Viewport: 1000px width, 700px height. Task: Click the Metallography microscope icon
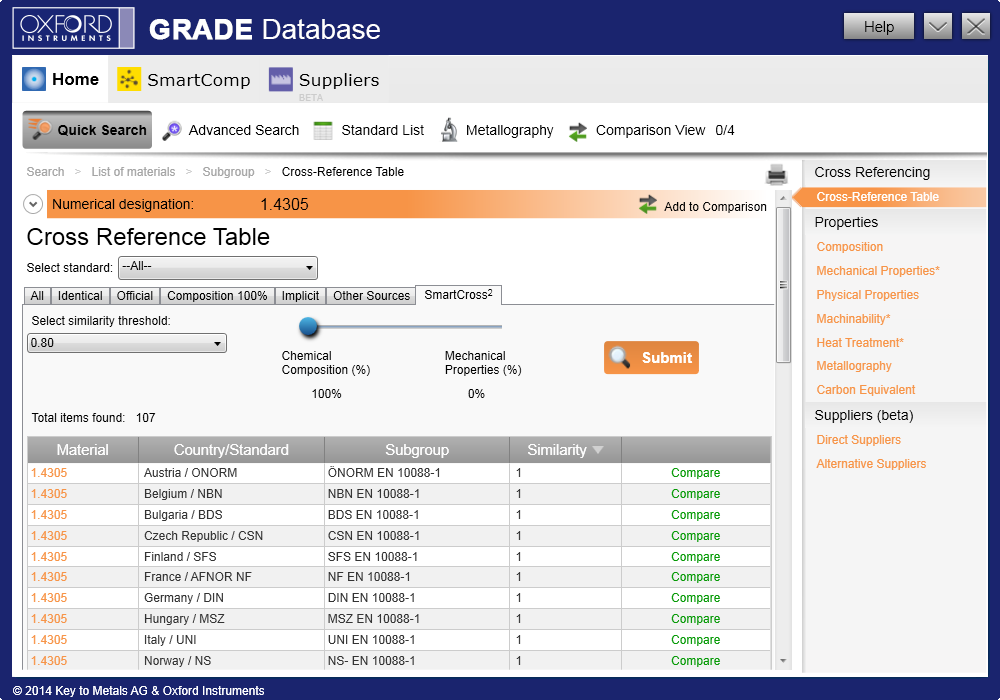(x=450, y=130)
